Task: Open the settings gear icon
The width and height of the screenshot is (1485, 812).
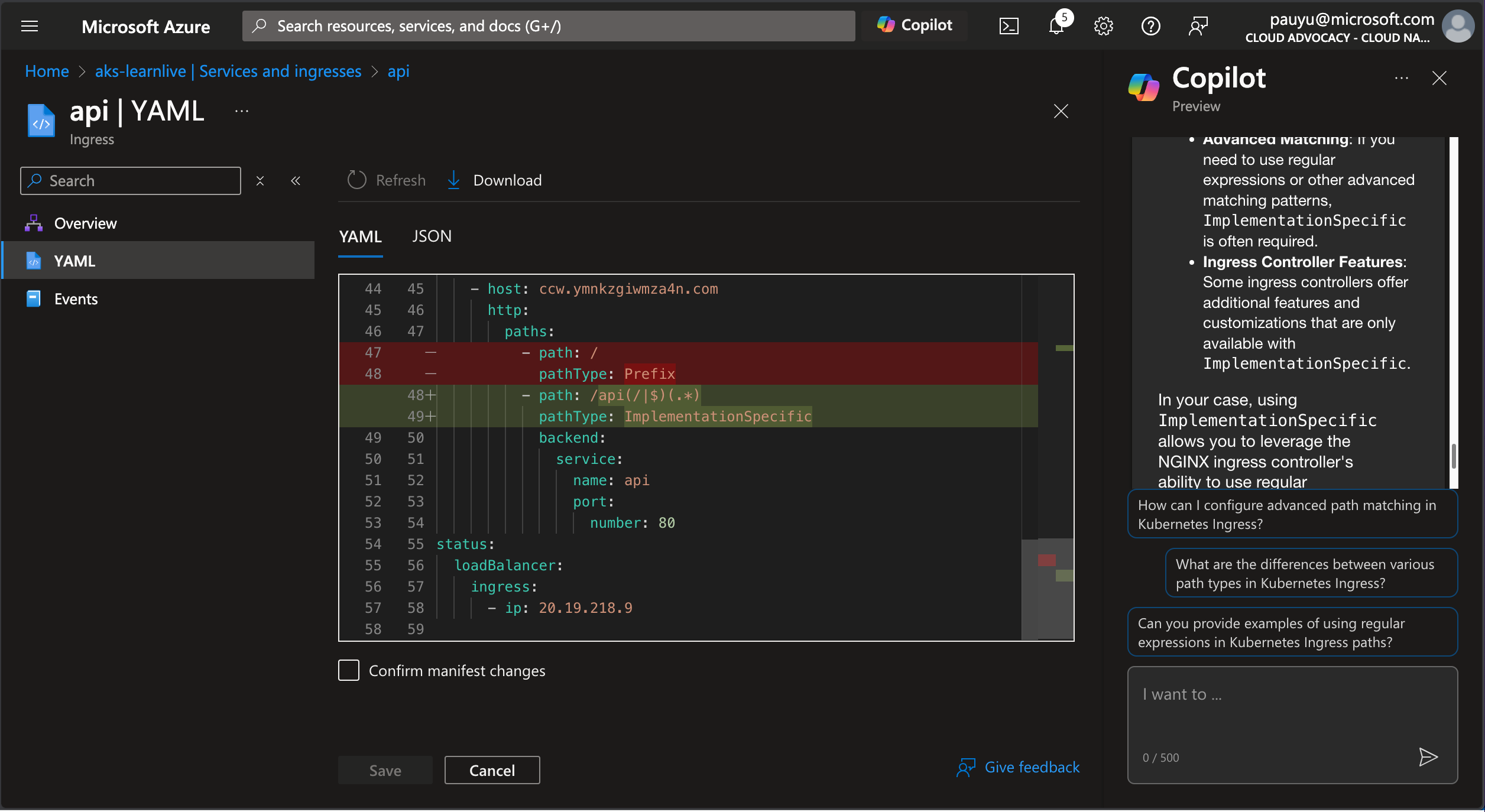Action: click(1103, 26)
